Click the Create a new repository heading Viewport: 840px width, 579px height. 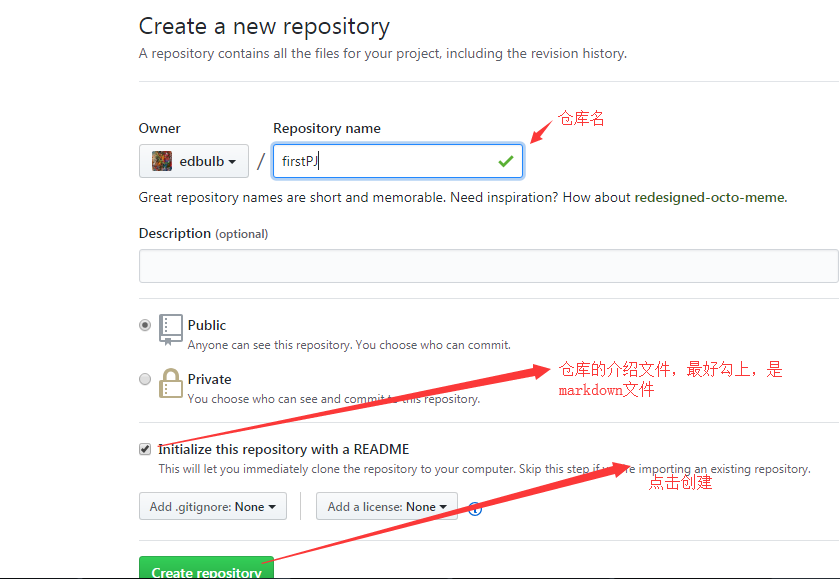click(x=264, y=27)
